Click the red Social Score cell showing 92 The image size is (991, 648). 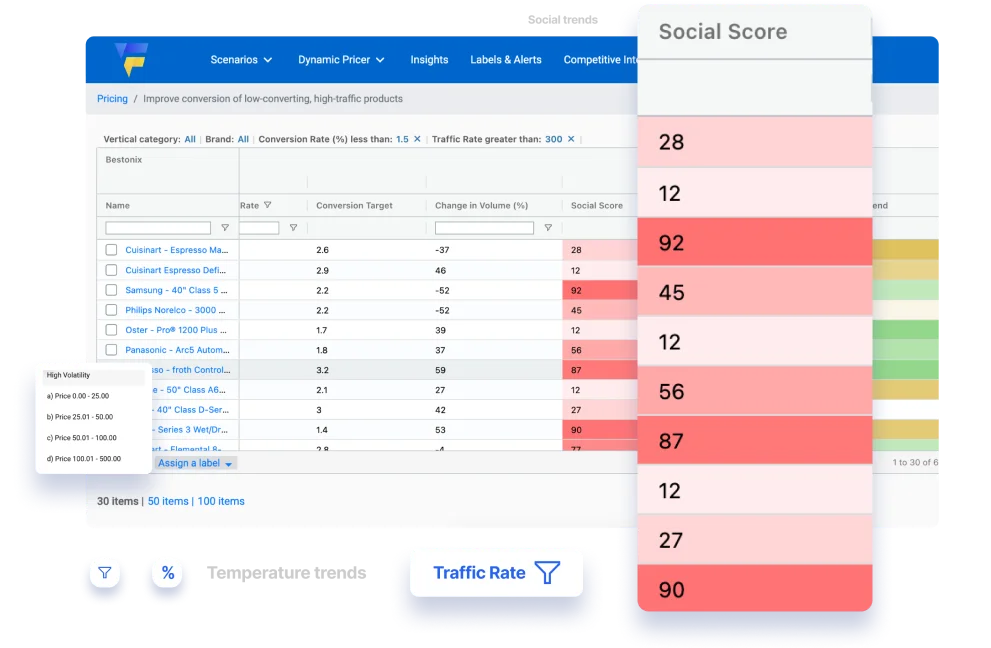(754, 242)
